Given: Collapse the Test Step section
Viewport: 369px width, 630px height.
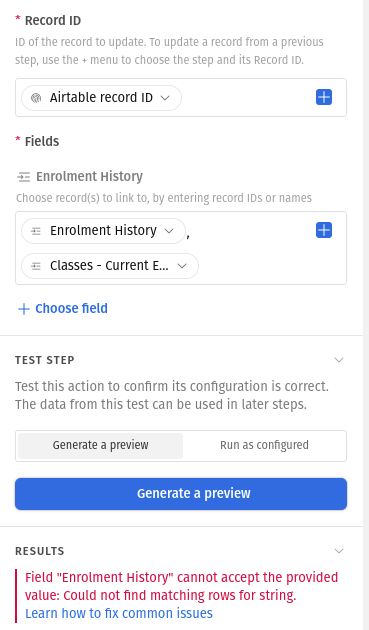Looking at the screenshot, I should pos(339,360).
